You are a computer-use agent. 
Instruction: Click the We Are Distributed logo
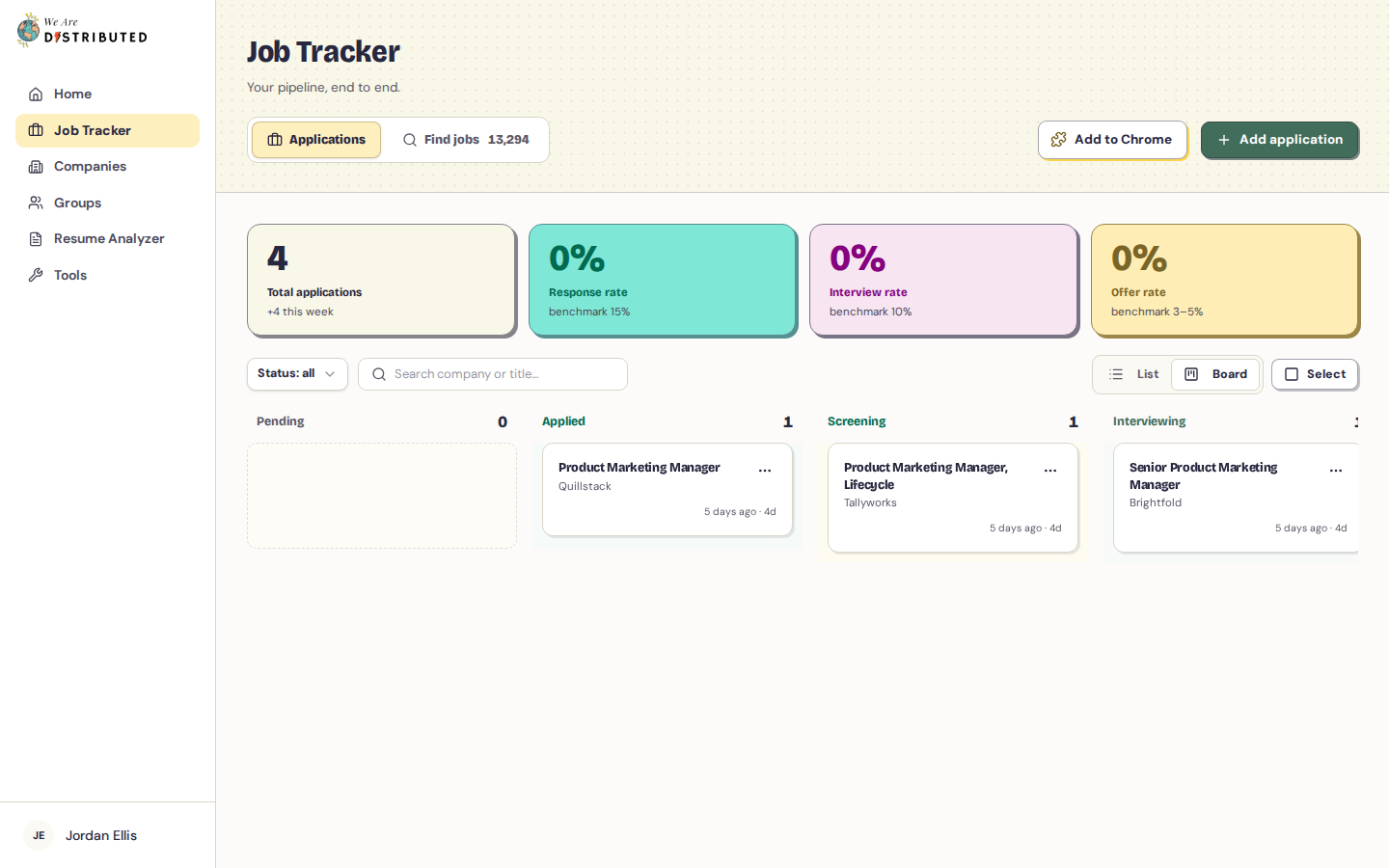[x=82, y=30]
